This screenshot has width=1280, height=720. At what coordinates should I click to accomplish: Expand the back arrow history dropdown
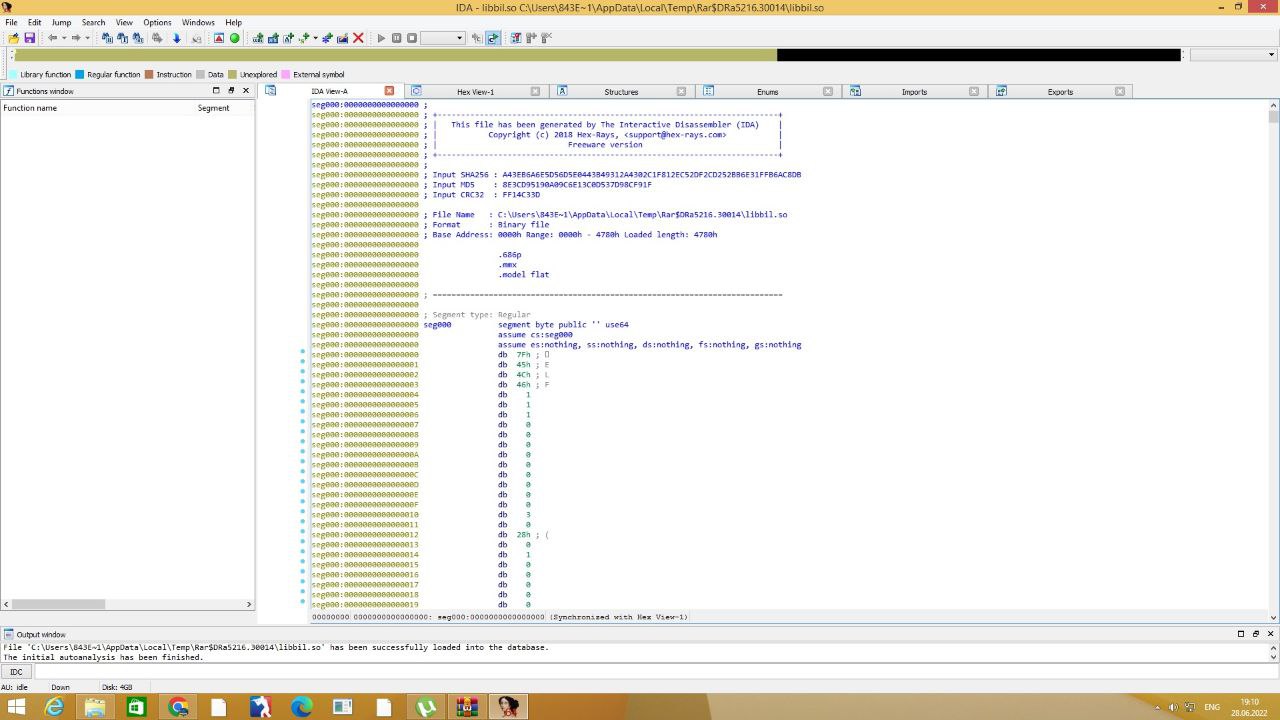click(x=64, y=38)
